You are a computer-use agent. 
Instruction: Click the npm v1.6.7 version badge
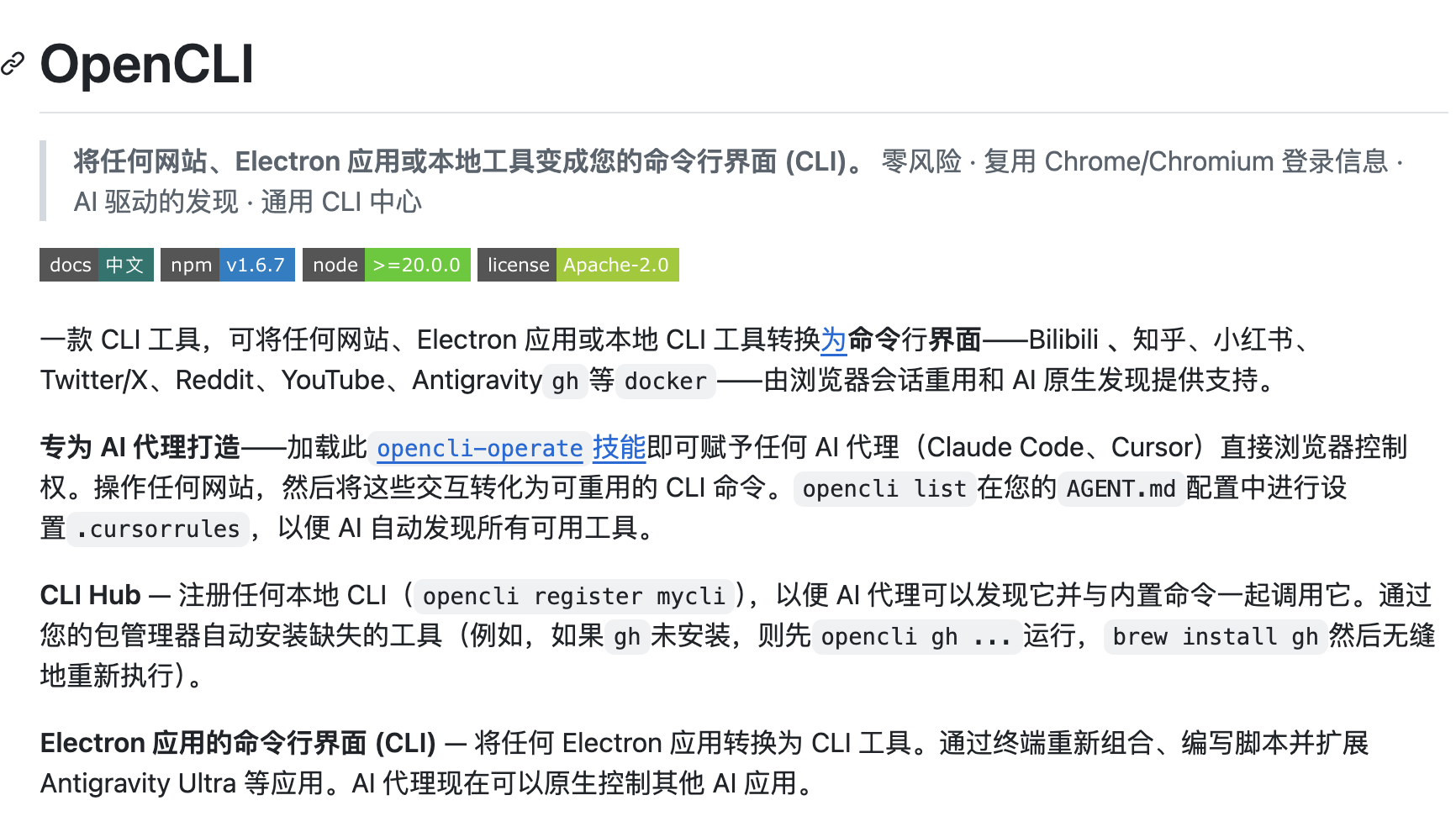pos(227,265)
